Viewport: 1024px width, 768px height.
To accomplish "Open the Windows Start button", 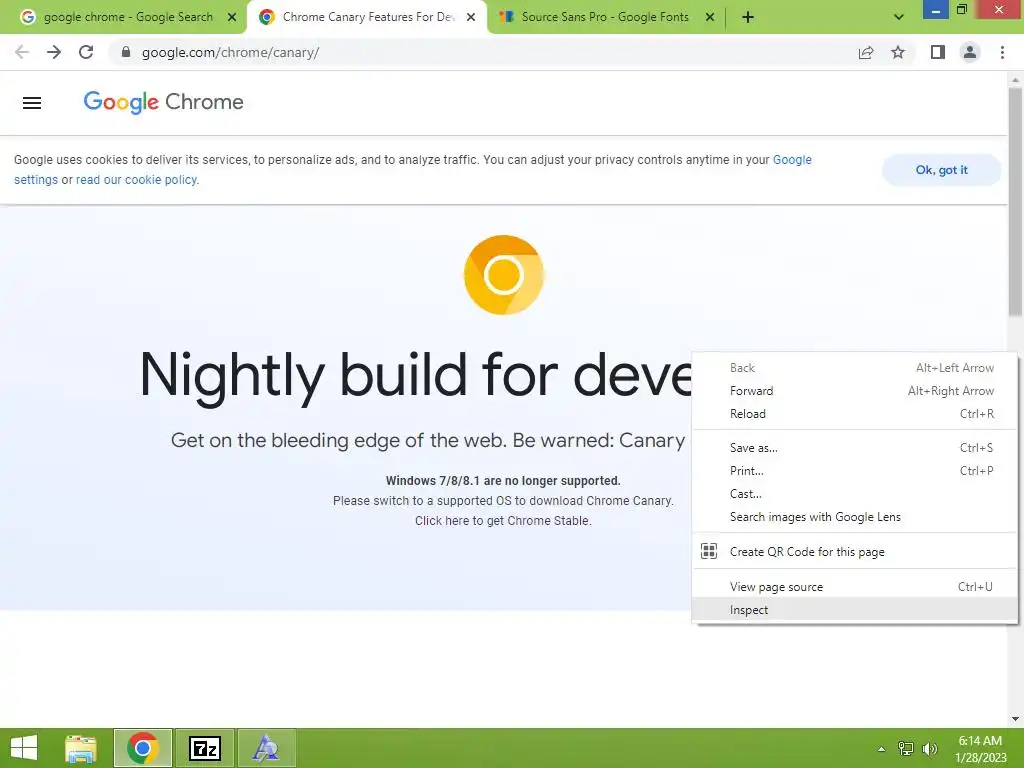I will point(24,748).
